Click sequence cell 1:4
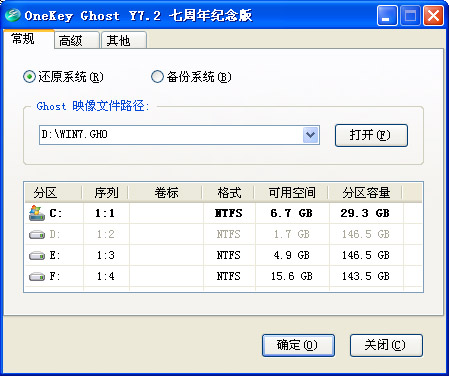 (106, 277)
